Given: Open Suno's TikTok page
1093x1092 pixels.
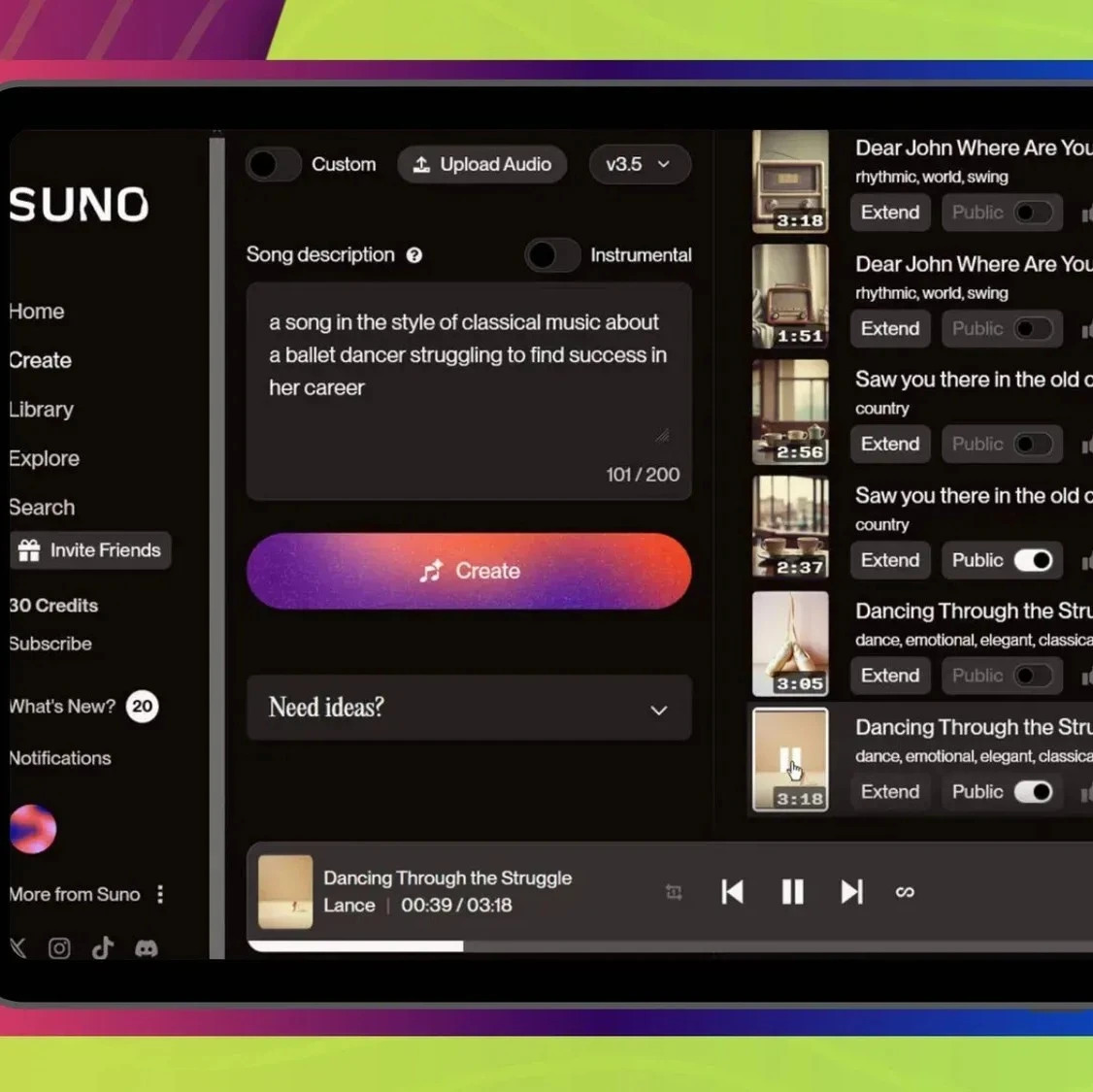Looking at the screenshot, I should pos(103,947).
